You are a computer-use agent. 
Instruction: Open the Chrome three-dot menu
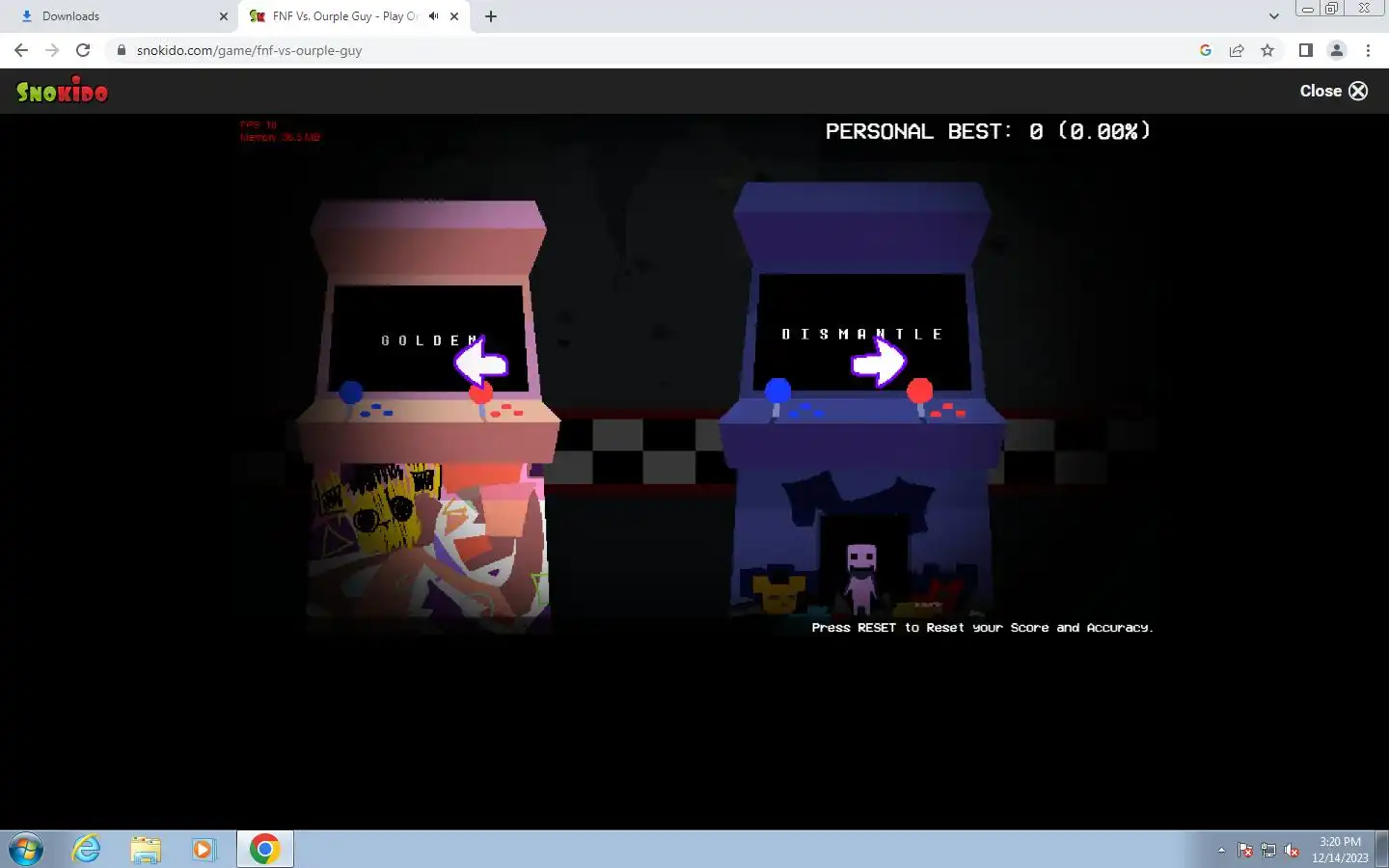point(1368,50)
